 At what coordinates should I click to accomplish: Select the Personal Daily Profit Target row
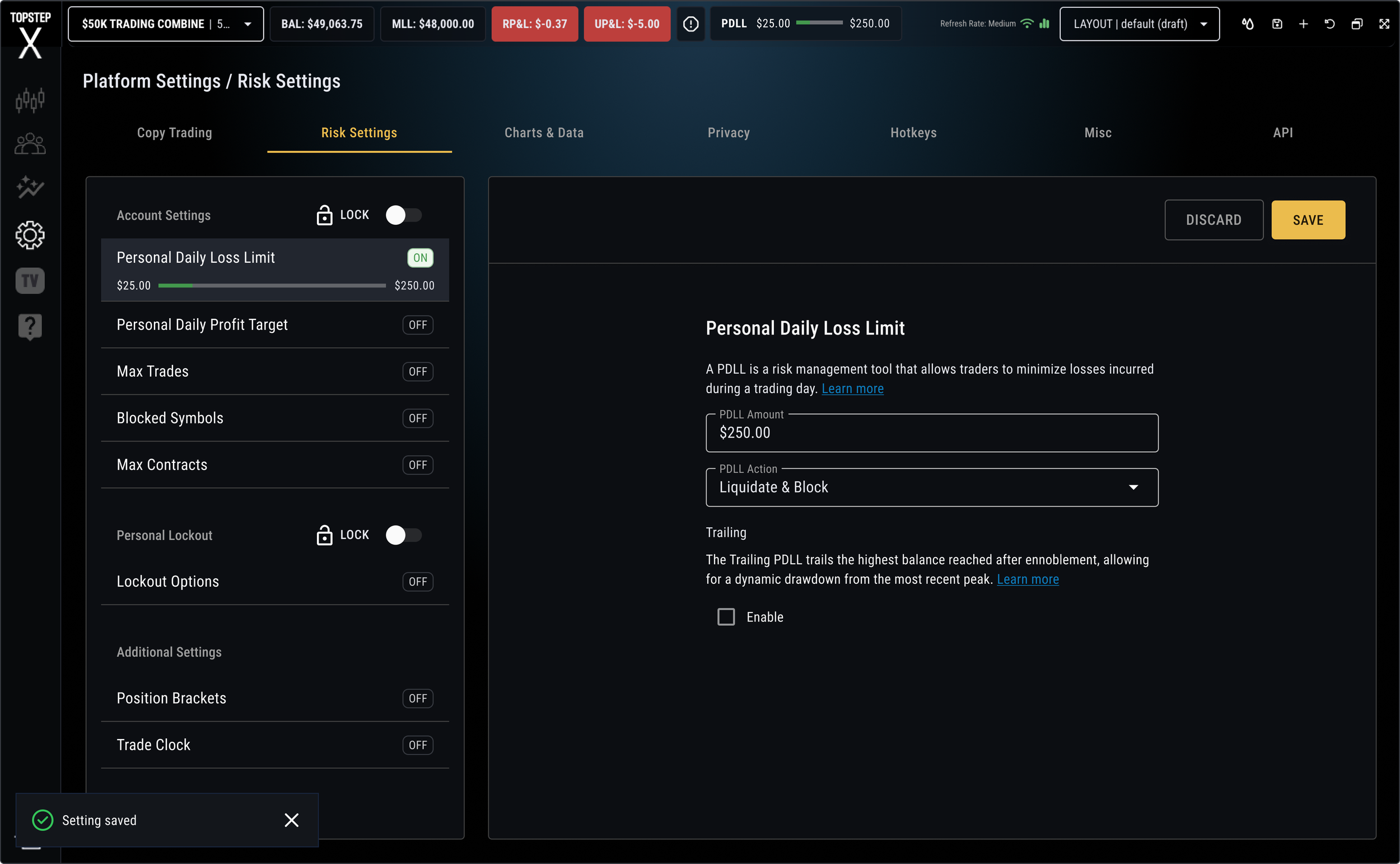point(275,324)
